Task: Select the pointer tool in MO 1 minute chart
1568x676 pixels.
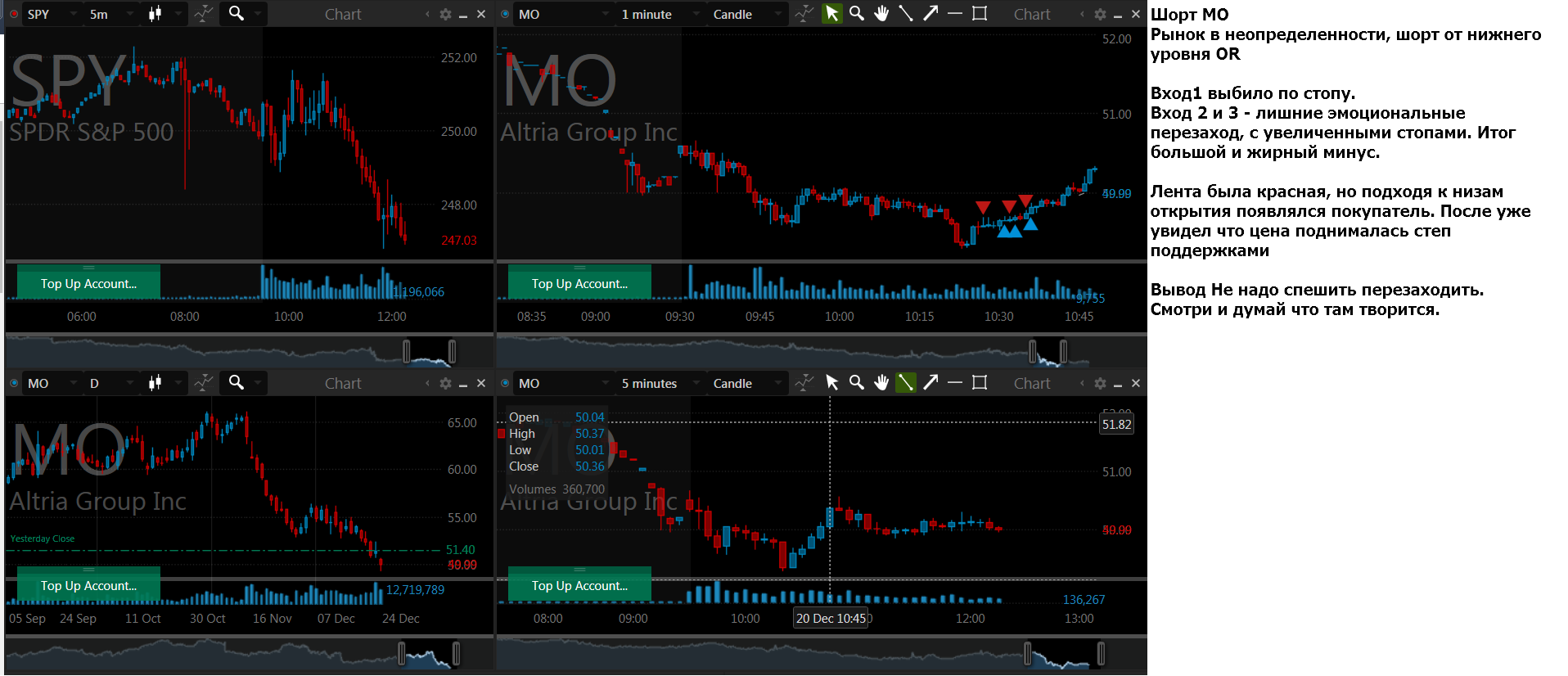Action: (x=832, y=14)
